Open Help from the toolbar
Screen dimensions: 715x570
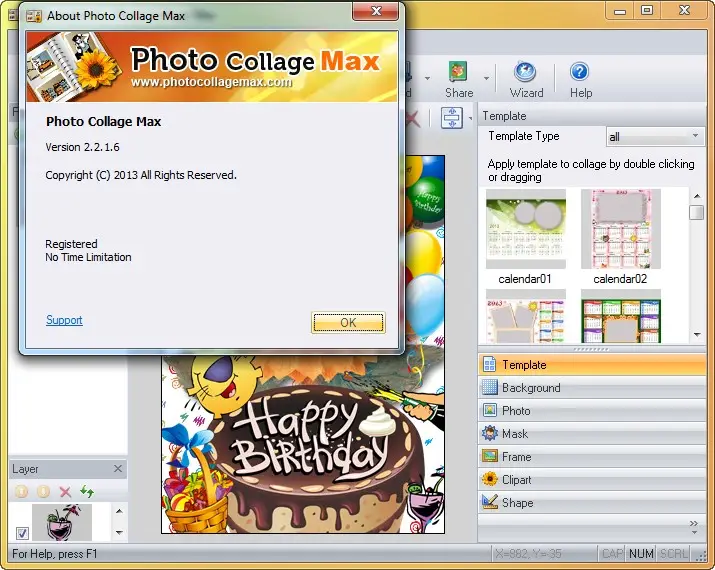[x=580, y=80]
